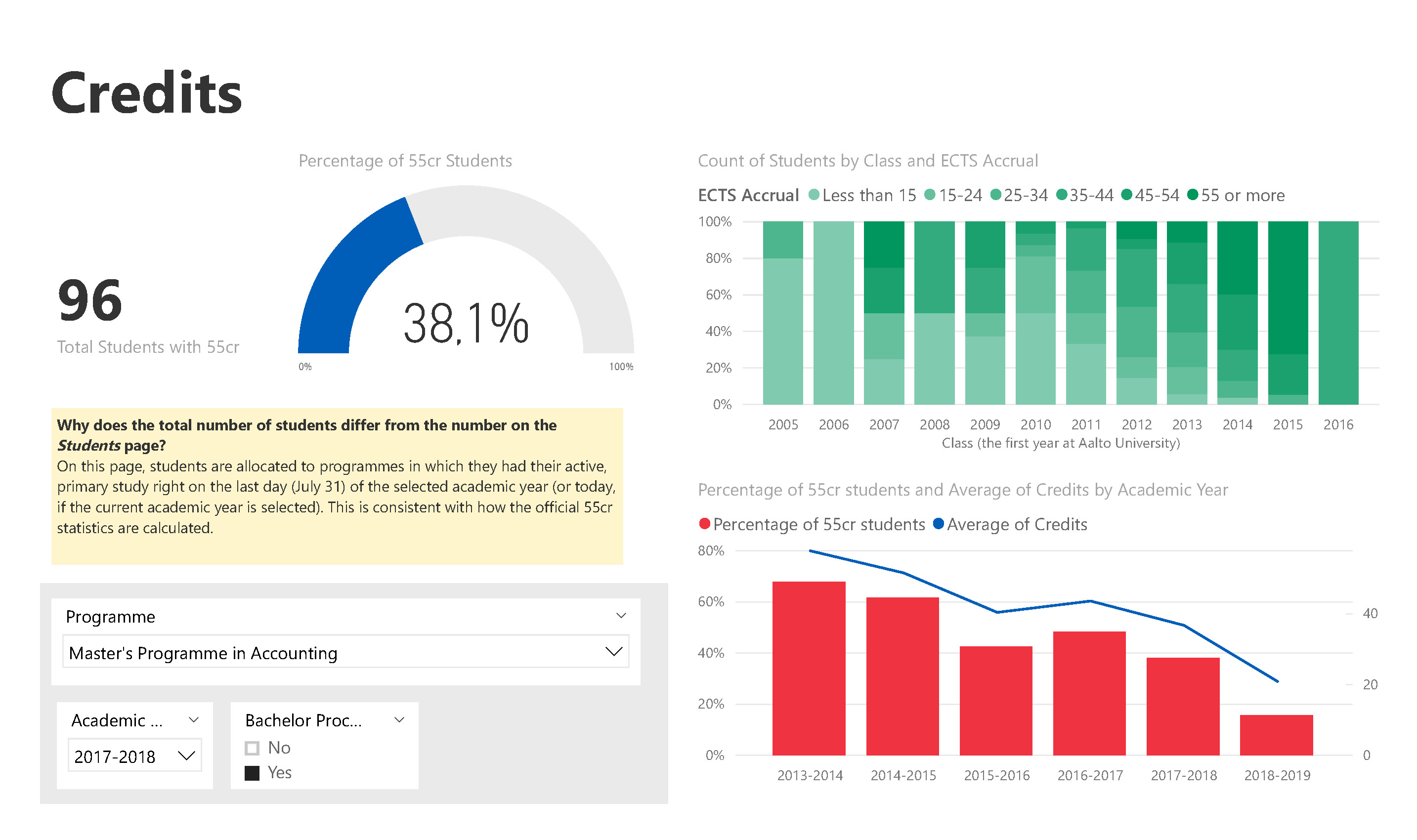Uncheck the 'Yes' Bachelor Proc checkbox

[x=252, y=773]
